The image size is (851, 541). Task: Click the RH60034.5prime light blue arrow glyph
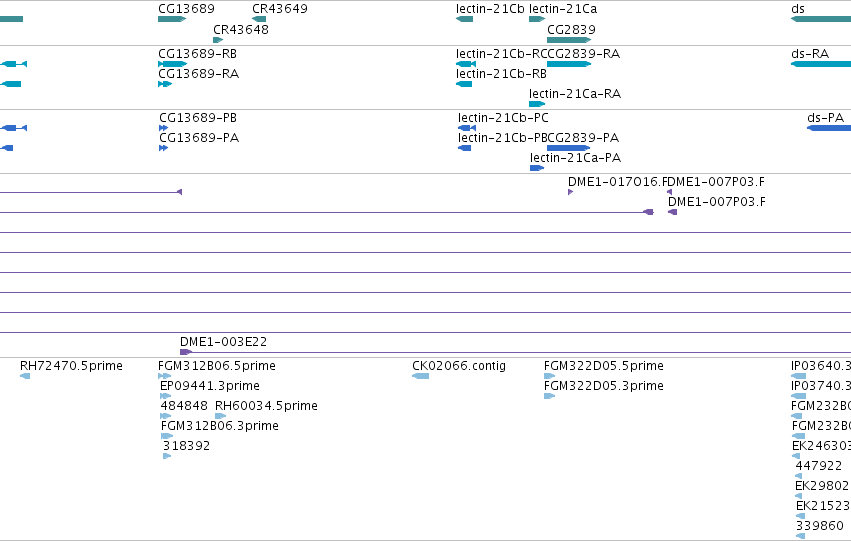coord(220,416)
